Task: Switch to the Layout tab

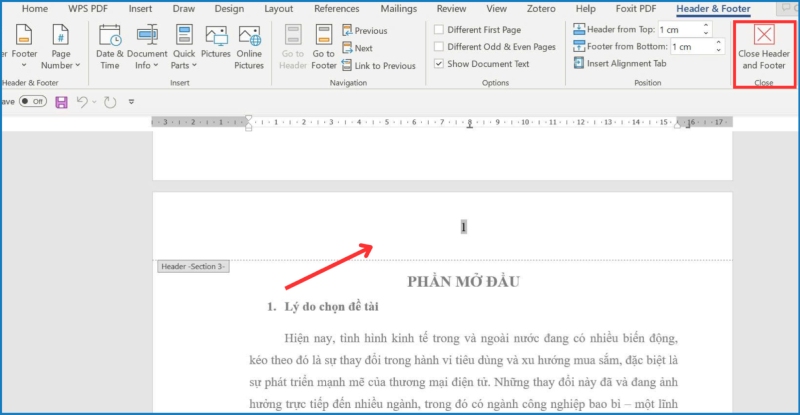Action: (279, 9)
